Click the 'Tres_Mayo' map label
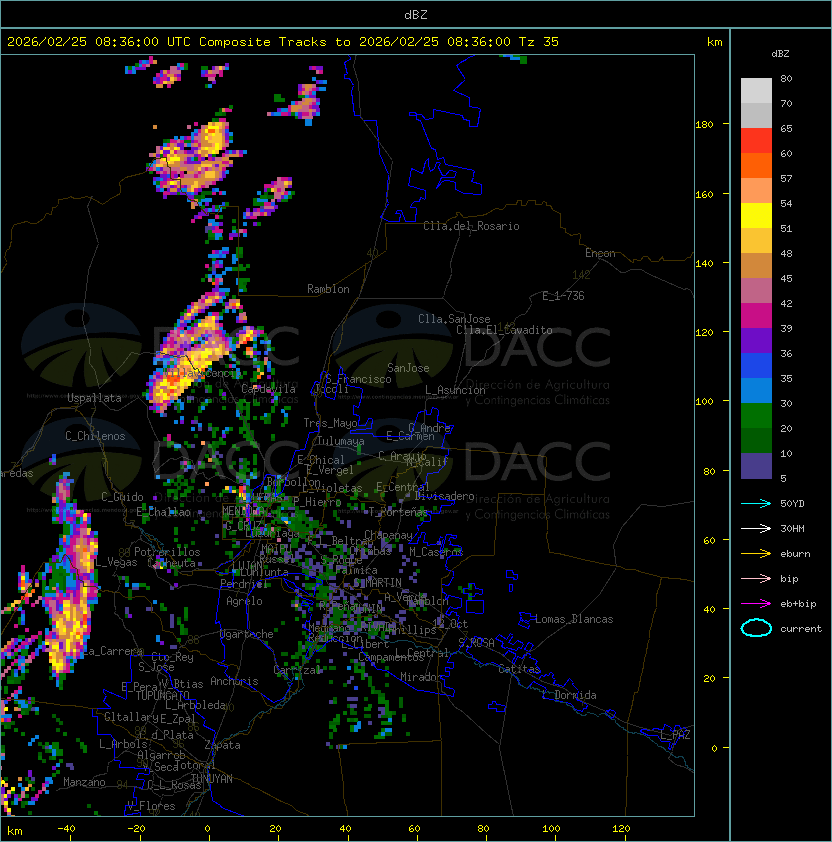Image resolution: width=832 pixels, height=842 pixels. [330, 423]
